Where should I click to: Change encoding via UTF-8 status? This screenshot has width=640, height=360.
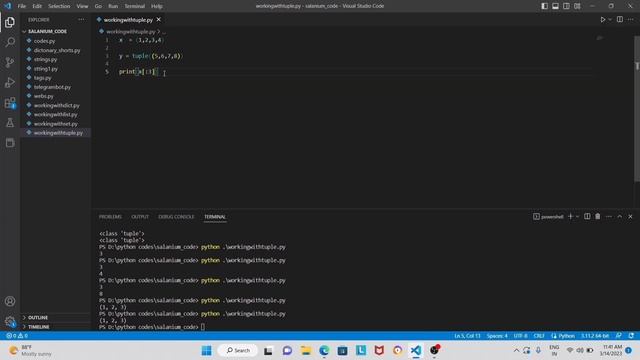tap(520, 336)
